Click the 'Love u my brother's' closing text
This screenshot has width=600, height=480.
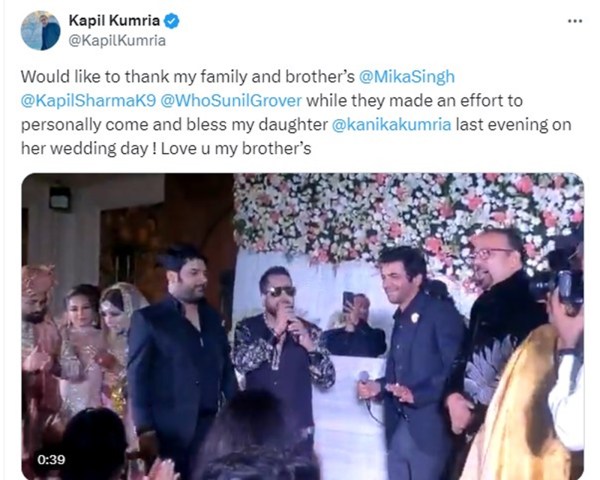(x=236, y=149)
